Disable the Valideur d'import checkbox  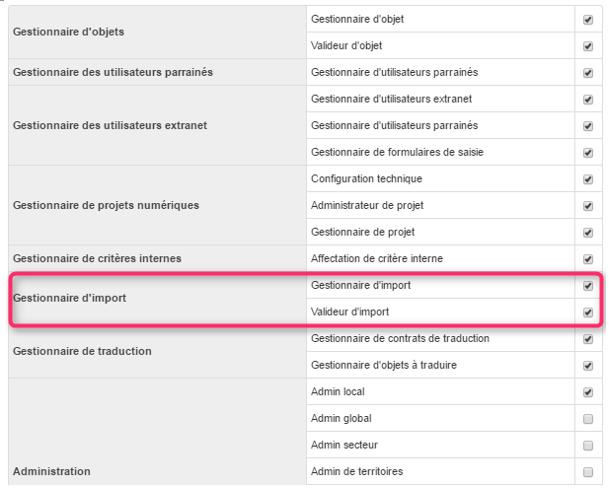tap(588, 312)
